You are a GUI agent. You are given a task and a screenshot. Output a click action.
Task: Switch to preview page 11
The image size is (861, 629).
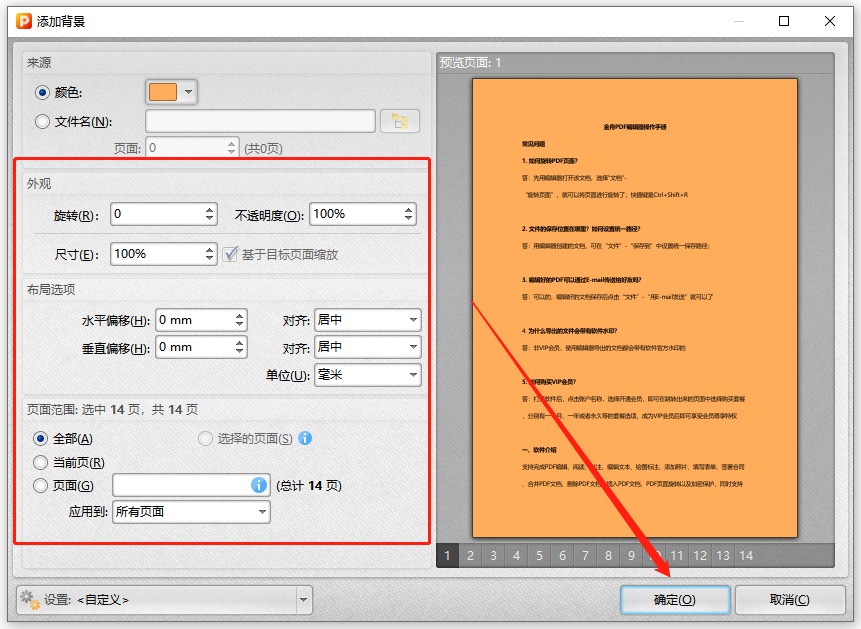point(677,555)
